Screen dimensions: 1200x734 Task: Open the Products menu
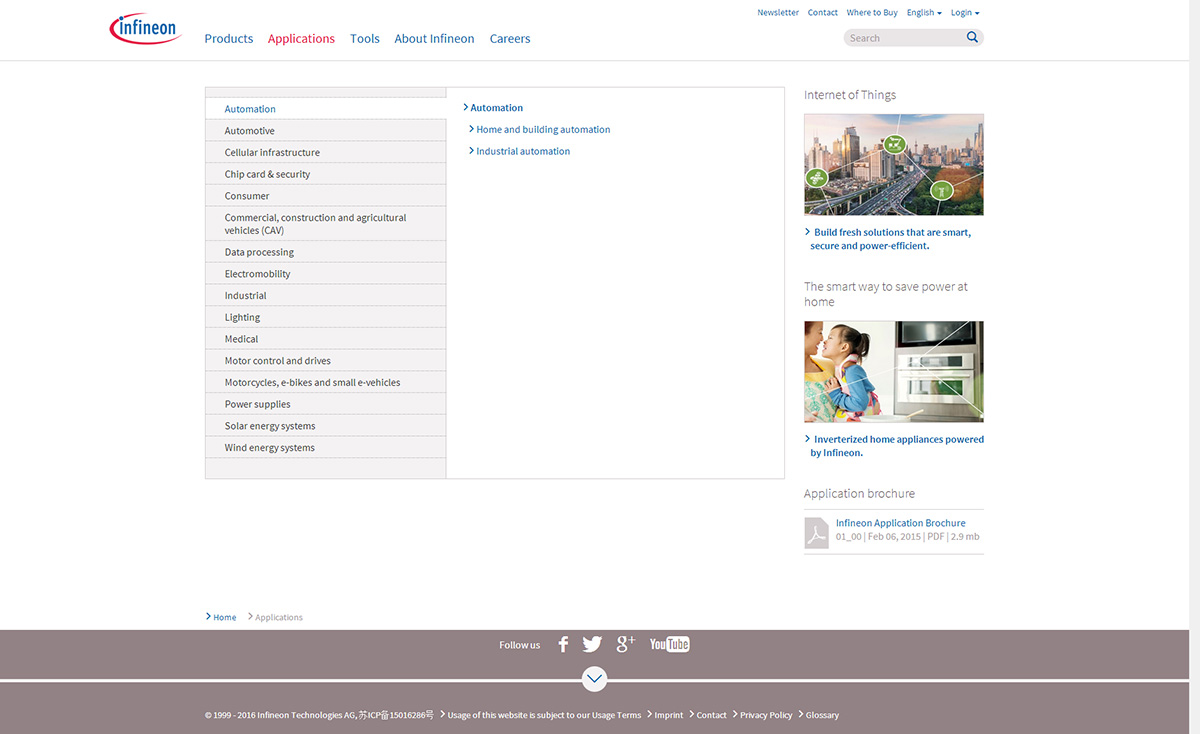229,39
